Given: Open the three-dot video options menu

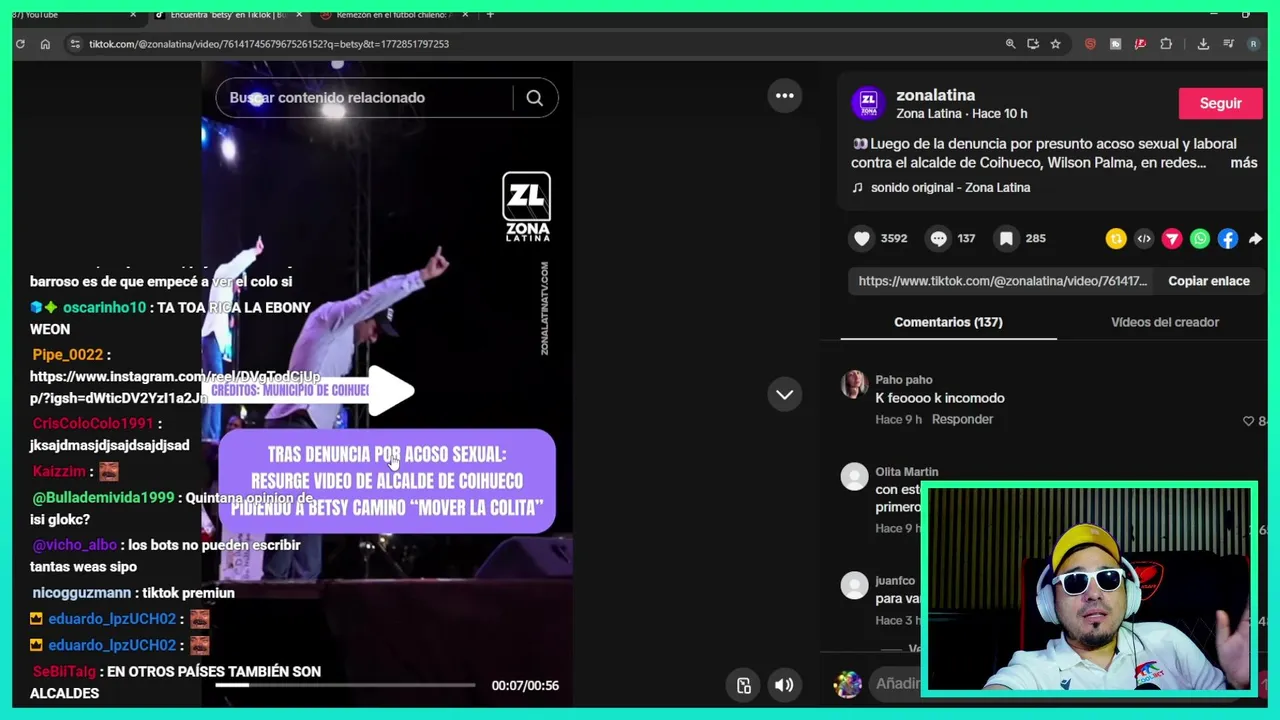Looking at the screenshot, I should tap(785, 96).
